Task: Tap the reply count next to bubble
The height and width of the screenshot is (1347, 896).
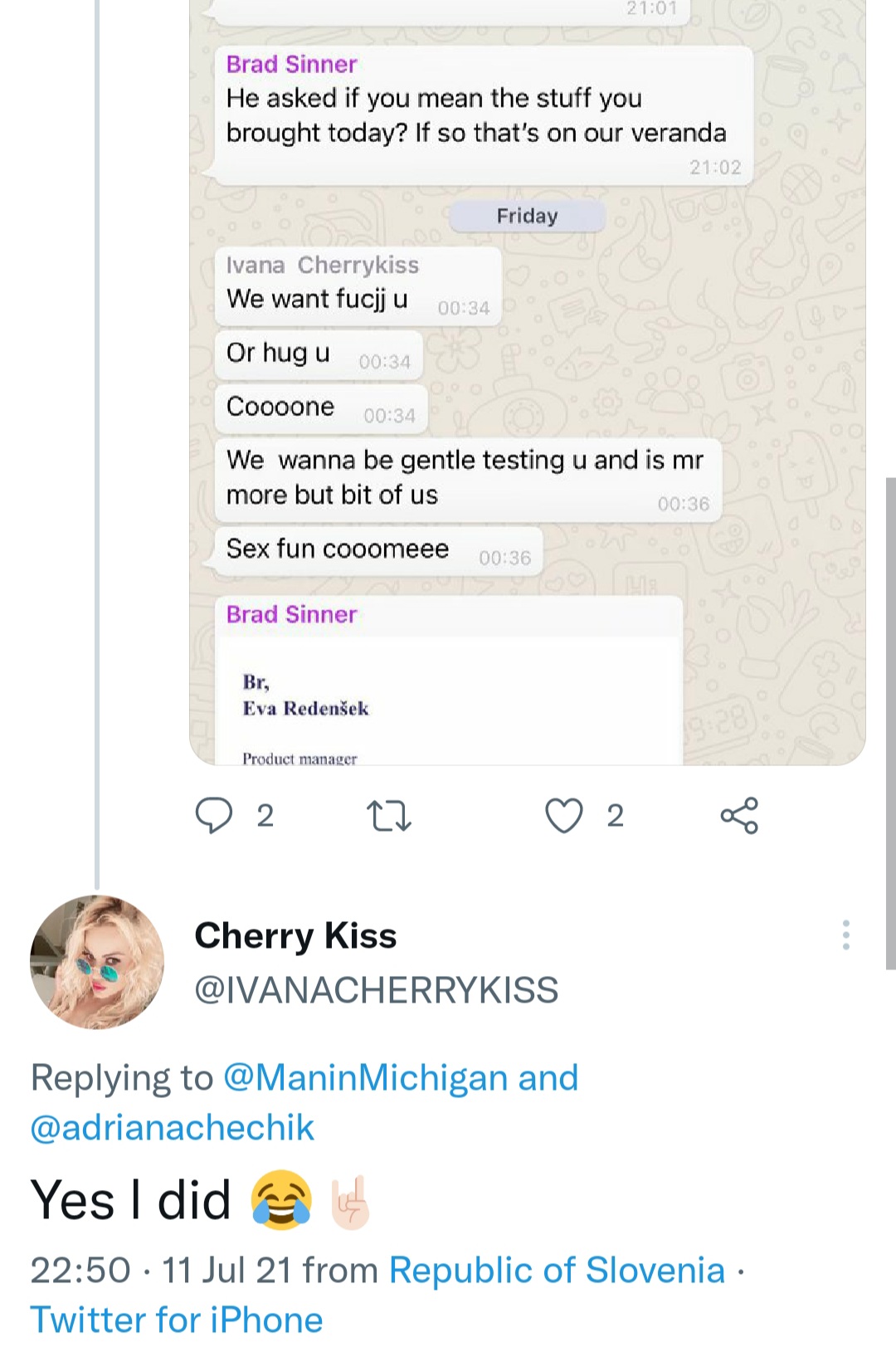Action: (265, 816)
